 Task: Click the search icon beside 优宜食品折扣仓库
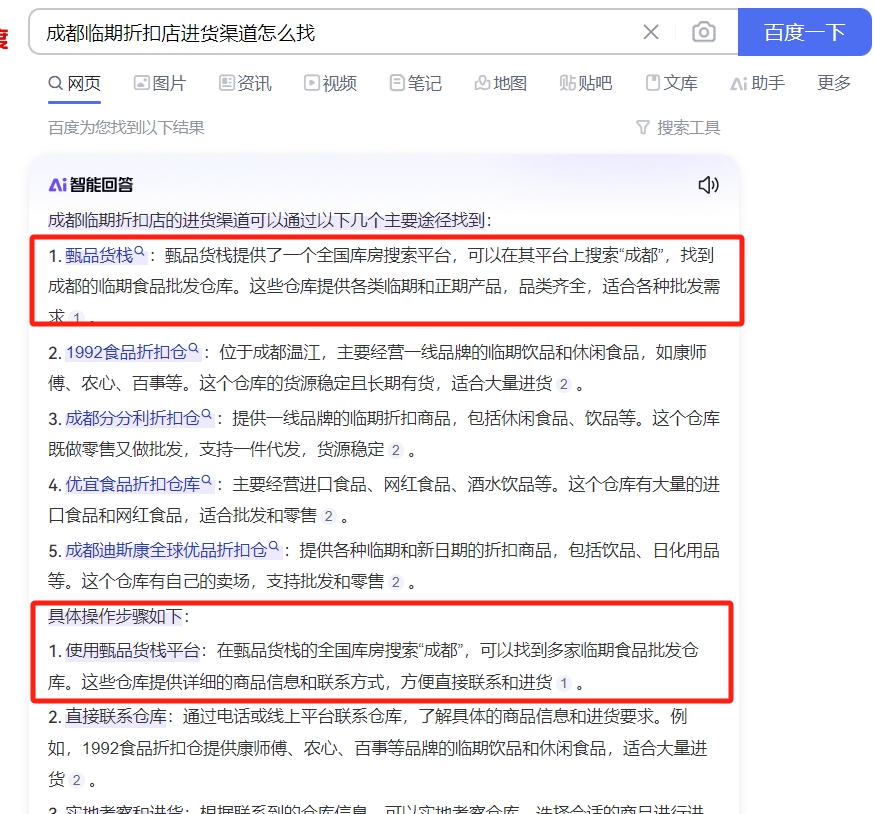pos(206,481)
